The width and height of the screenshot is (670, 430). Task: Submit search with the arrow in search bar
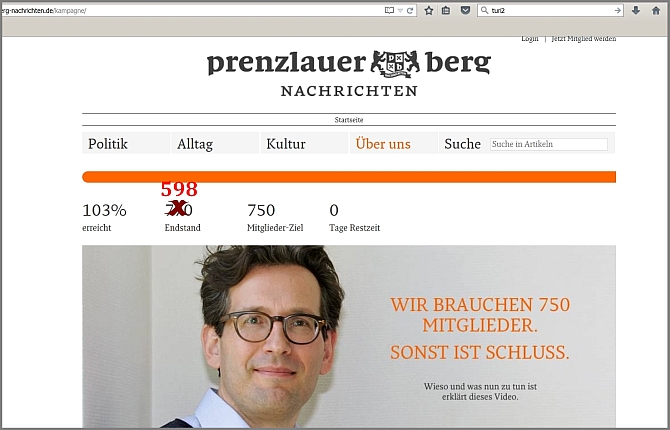click(x=617, y=11)
